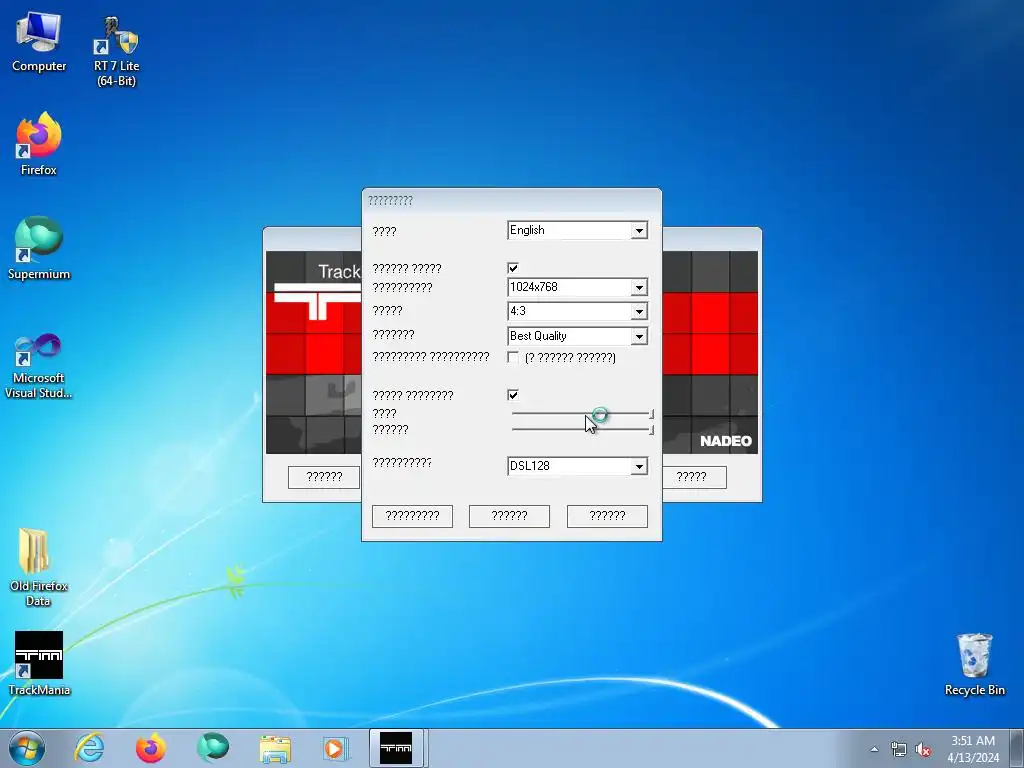The image size is (1024, 768).
Task: Click the middle button at dialog bottom
Action: (509, 516)
